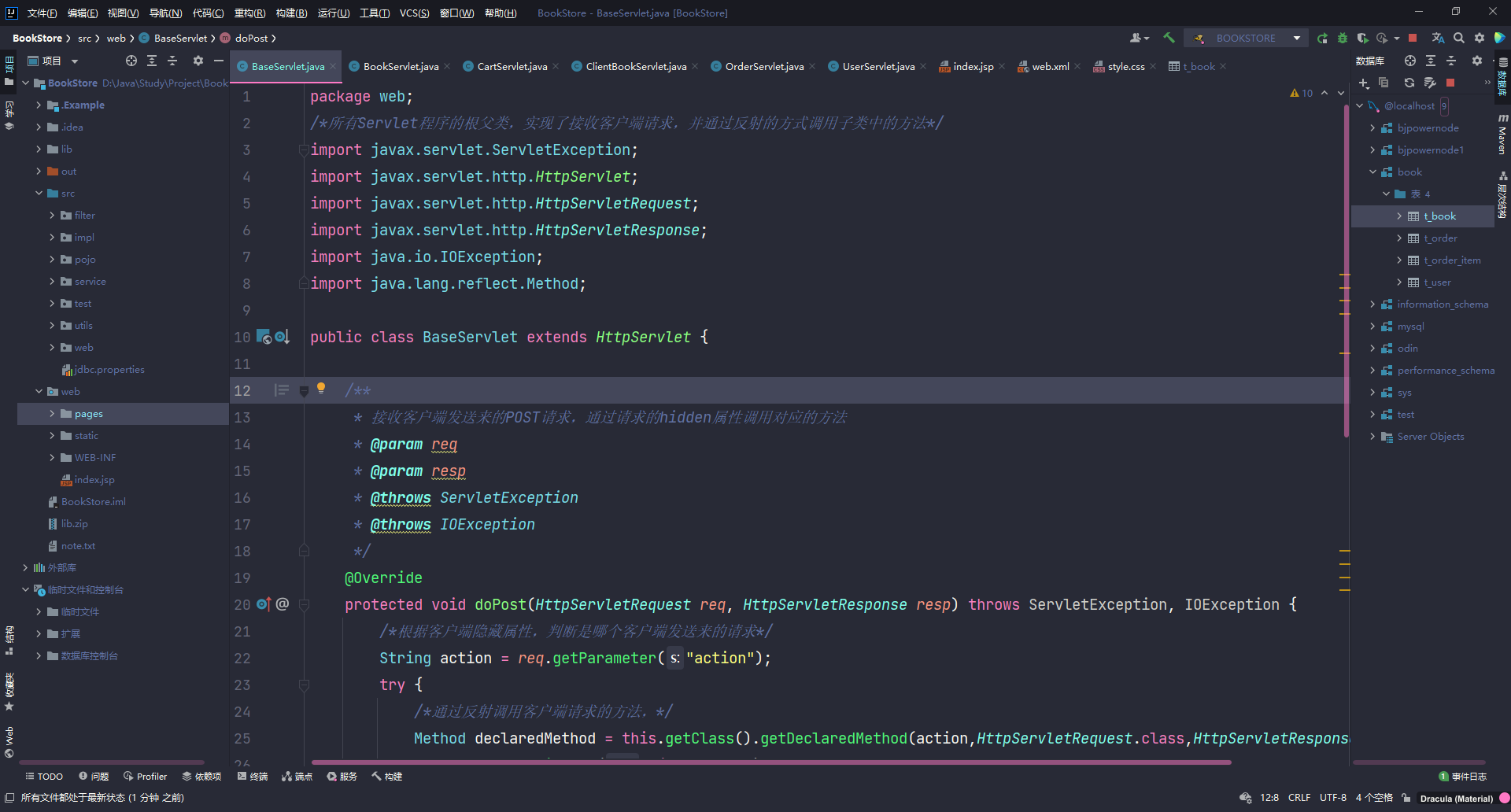This screenshot has height=812, width=1511.
Task: Collapse the src folder
Action: pos(39,193)
